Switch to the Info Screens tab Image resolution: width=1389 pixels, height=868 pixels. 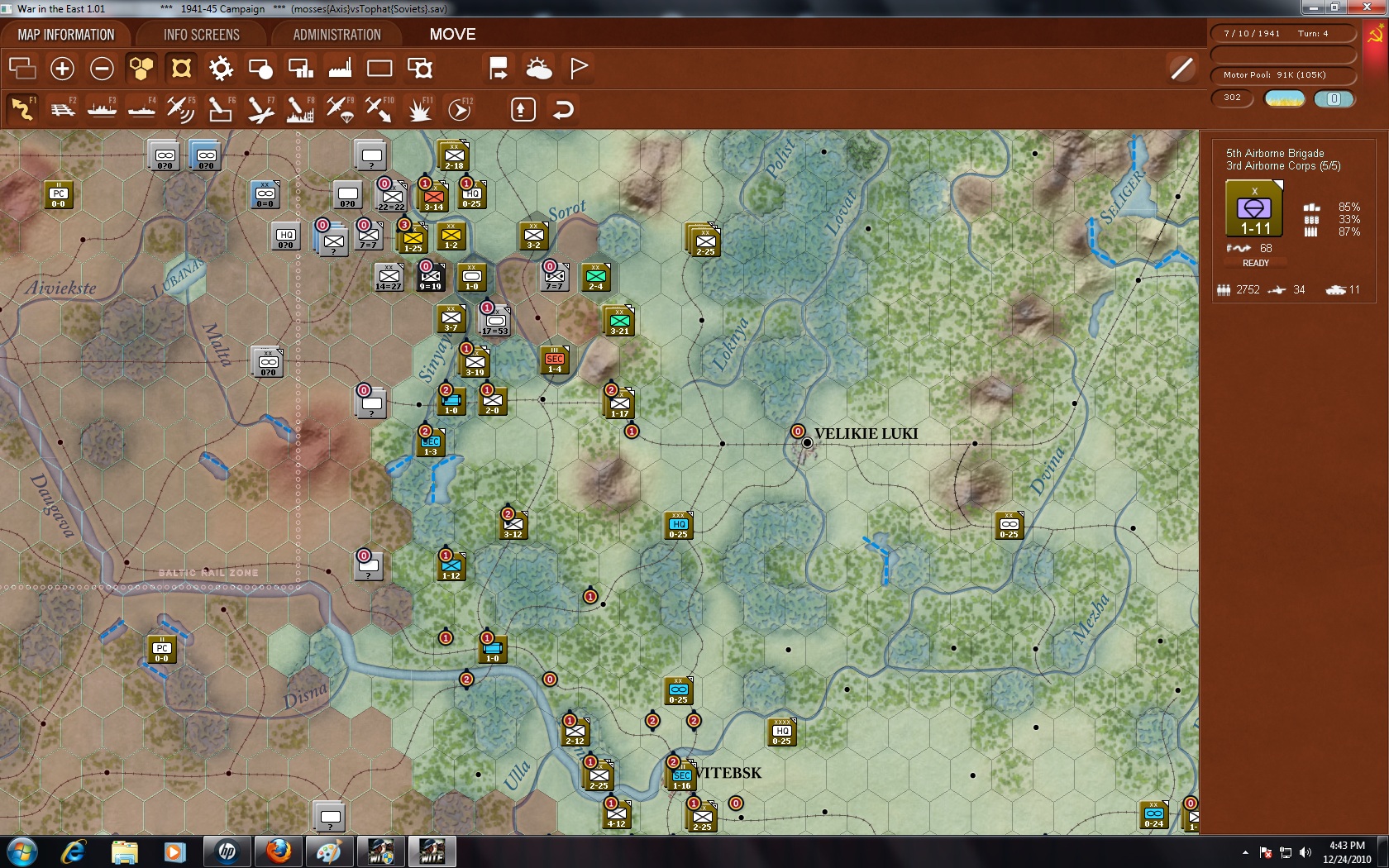202,35
